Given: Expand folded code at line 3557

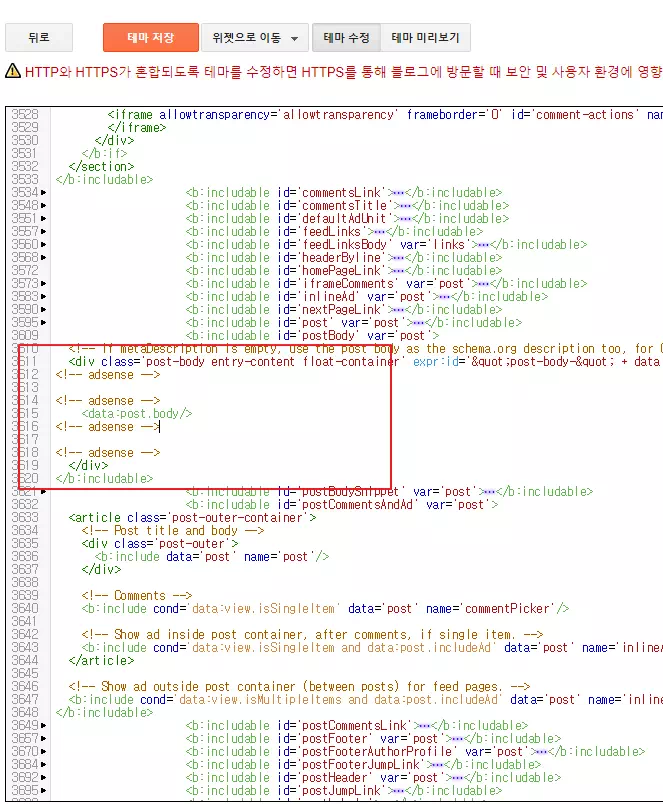Looking at the screenshot, I should click(44, 232).
